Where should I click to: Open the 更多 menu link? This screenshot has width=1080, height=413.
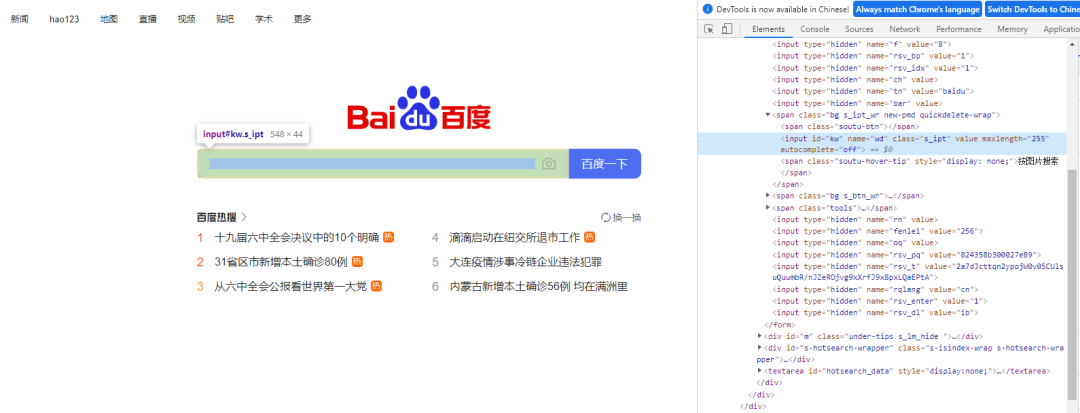tap(302, 19)
